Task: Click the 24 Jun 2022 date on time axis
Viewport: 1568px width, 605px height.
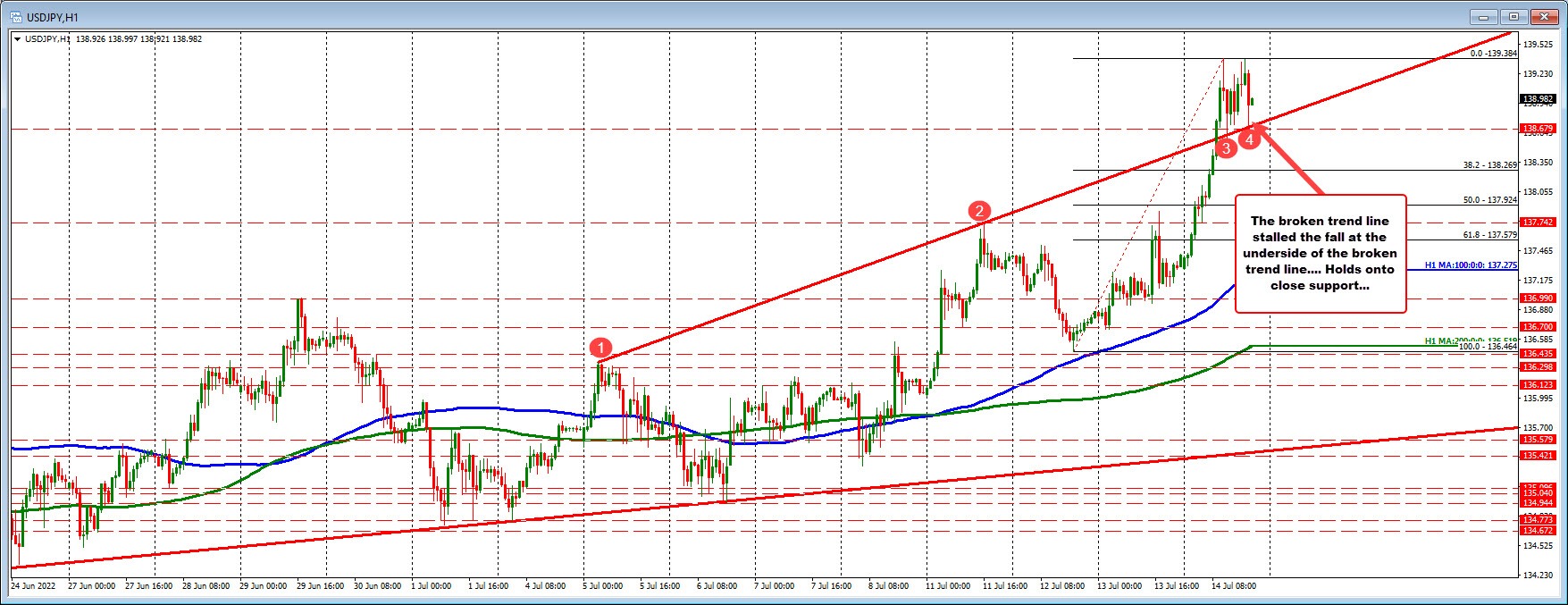Action: pyautogui.click(x=32, y=586)
